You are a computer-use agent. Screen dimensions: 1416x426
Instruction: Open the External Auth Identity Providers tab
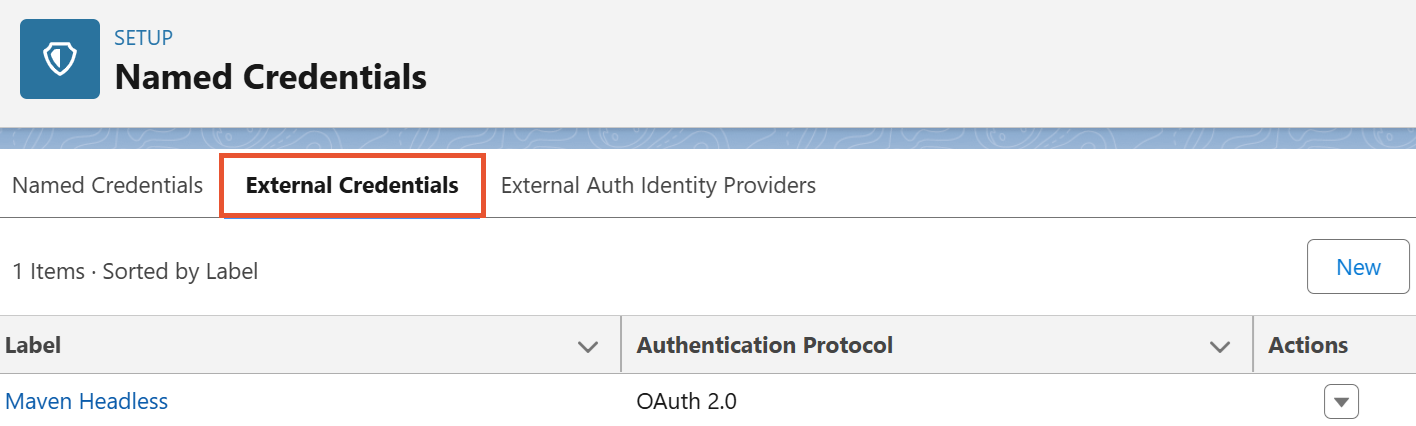(658, 185)
